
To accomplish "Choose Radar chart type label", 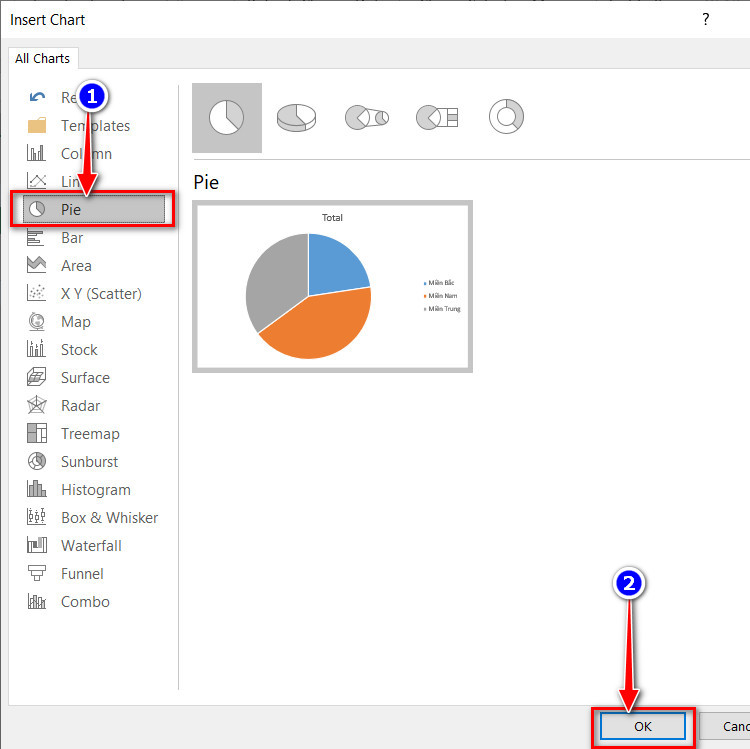I will point(81,406).
